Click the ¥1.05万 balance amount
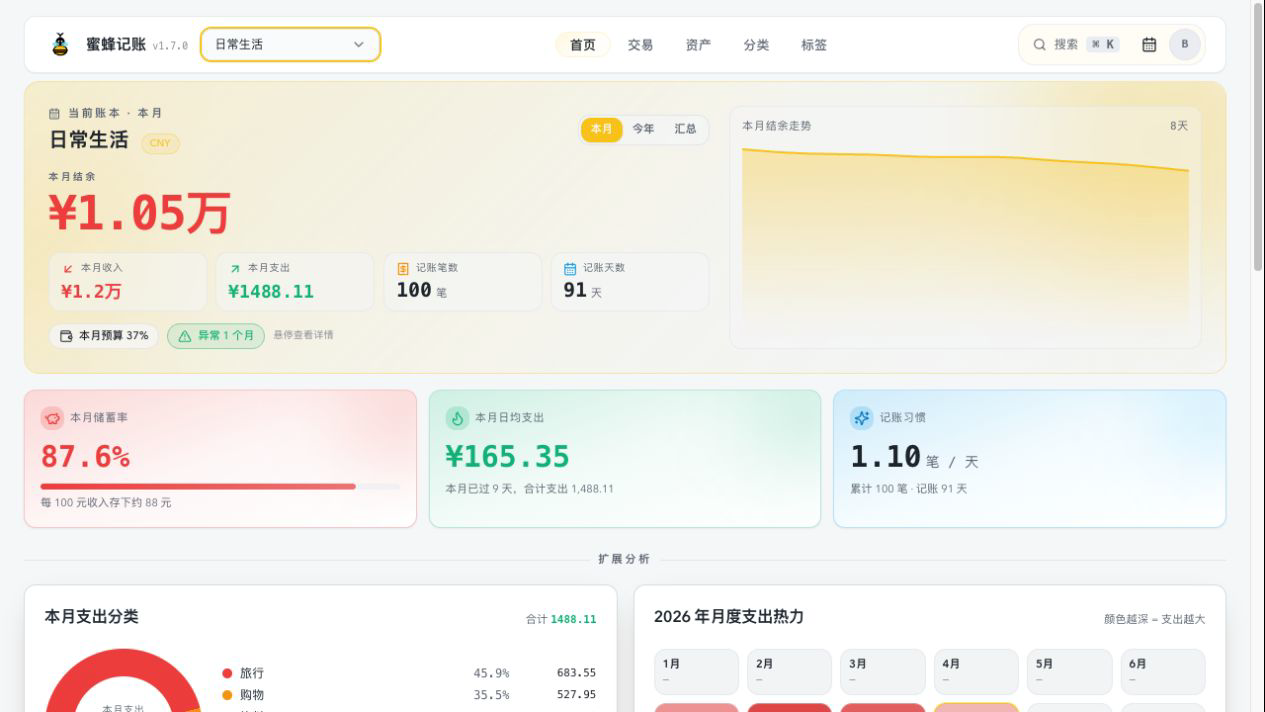1265x712 pixels. click(x=139, y=213)
